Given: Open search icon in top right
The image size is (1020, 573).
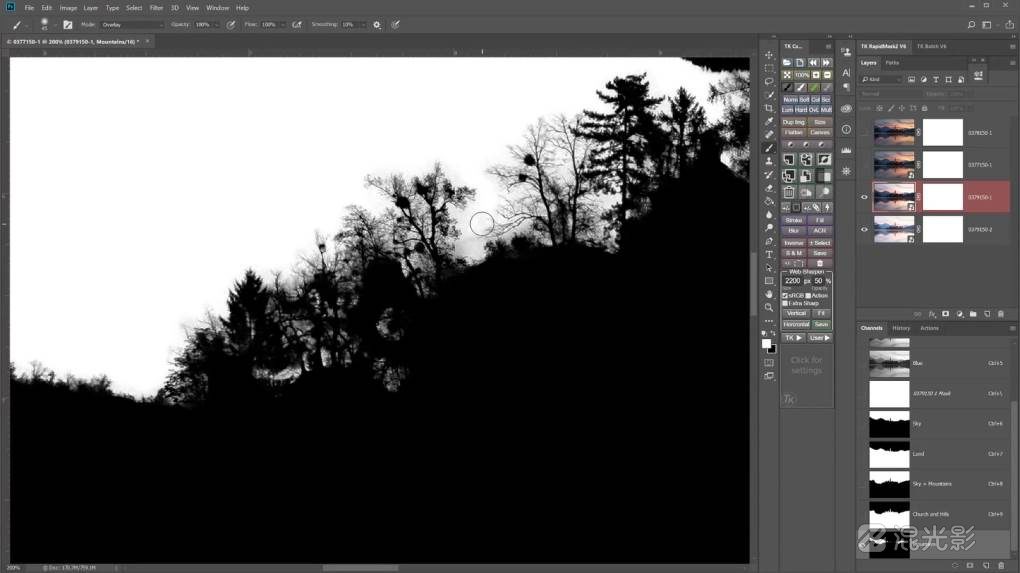Looking at the screenshot, I should pos(971,25).
